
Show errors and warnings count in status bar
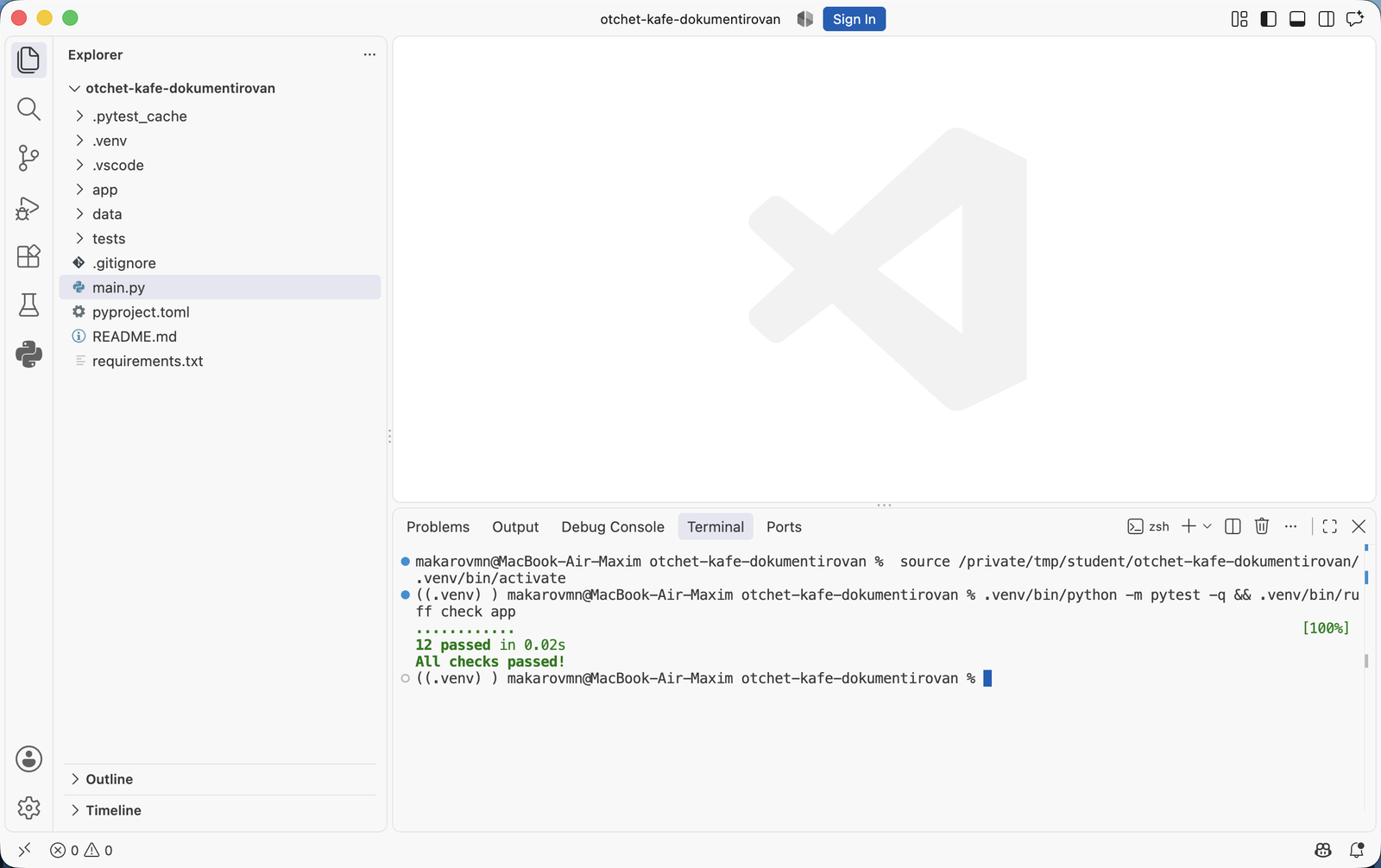[81, 850]
